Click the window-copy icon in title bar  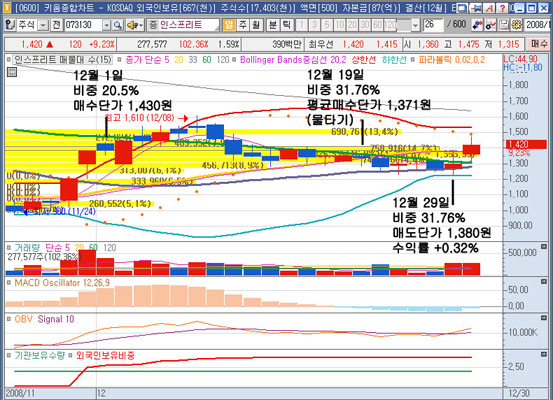pyautogui.click(x=463, y=8)
